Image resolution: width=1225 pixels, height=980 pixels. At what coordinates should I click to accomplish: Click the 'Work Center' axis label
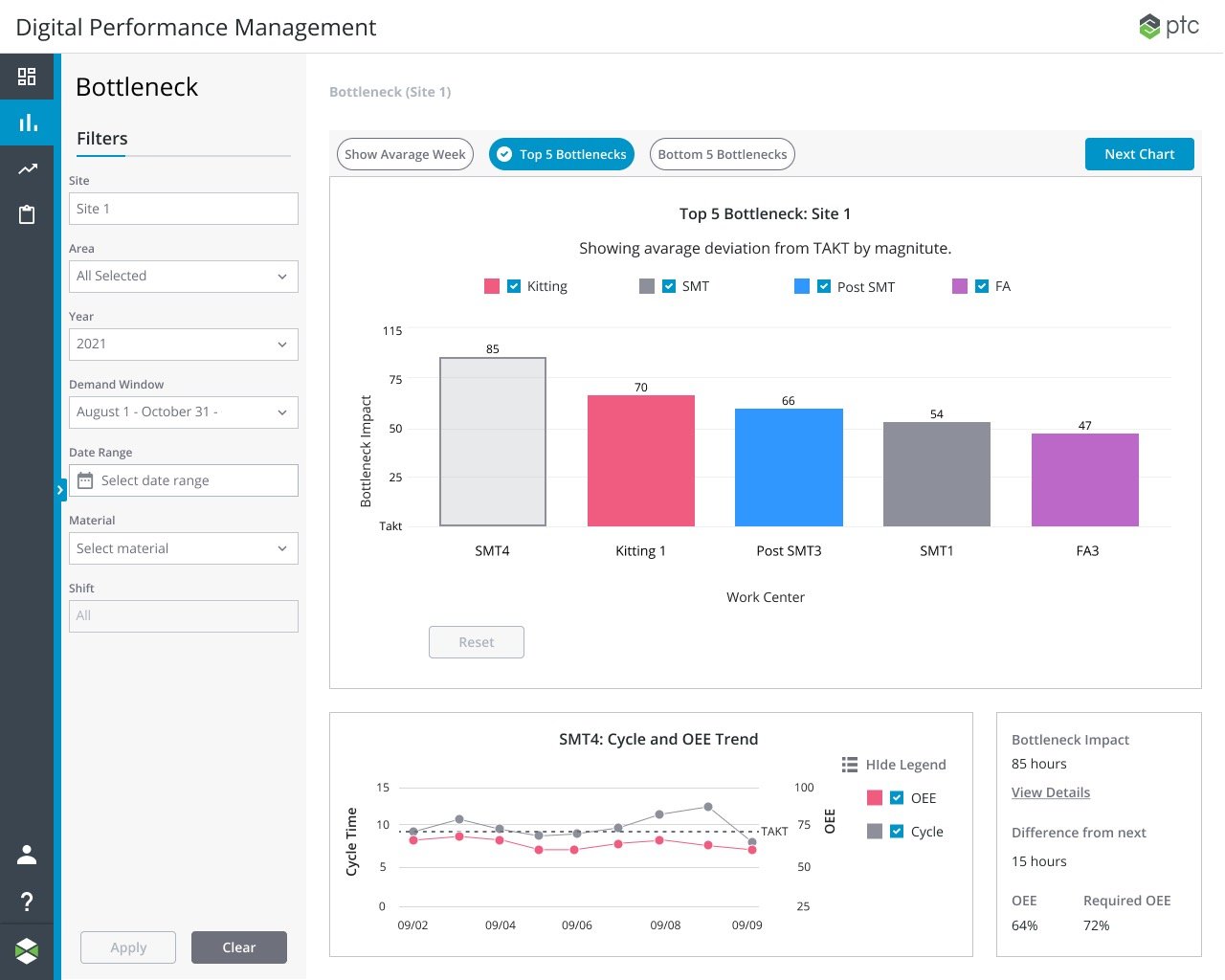click(766, 597)
